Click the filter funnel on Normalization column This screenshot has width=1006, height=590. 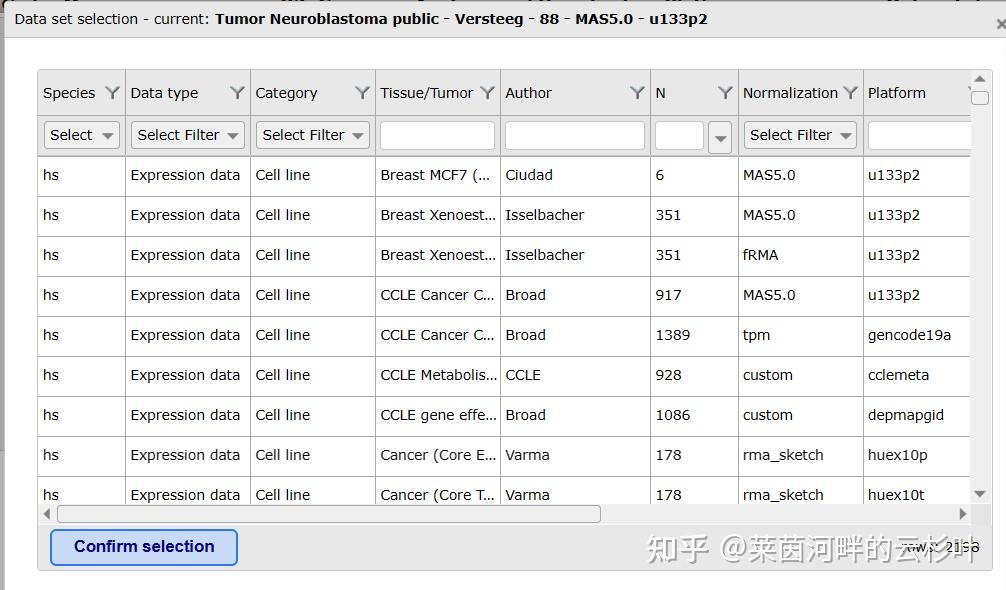tap(849, 92)
